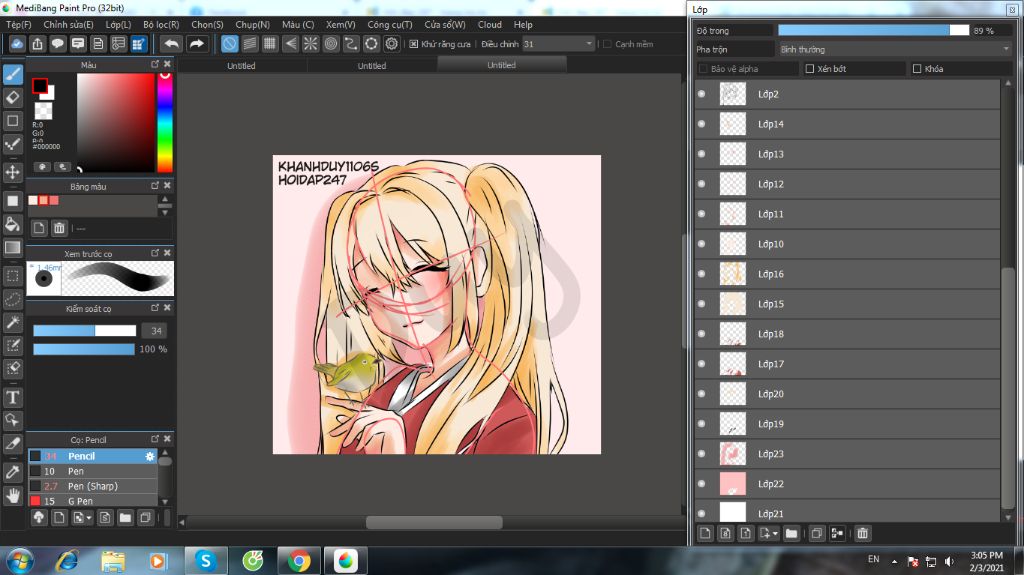This screenshot has height=575, width=1024.
Task: Switch to the third Untitled tab
Action: tap(502, 65)
